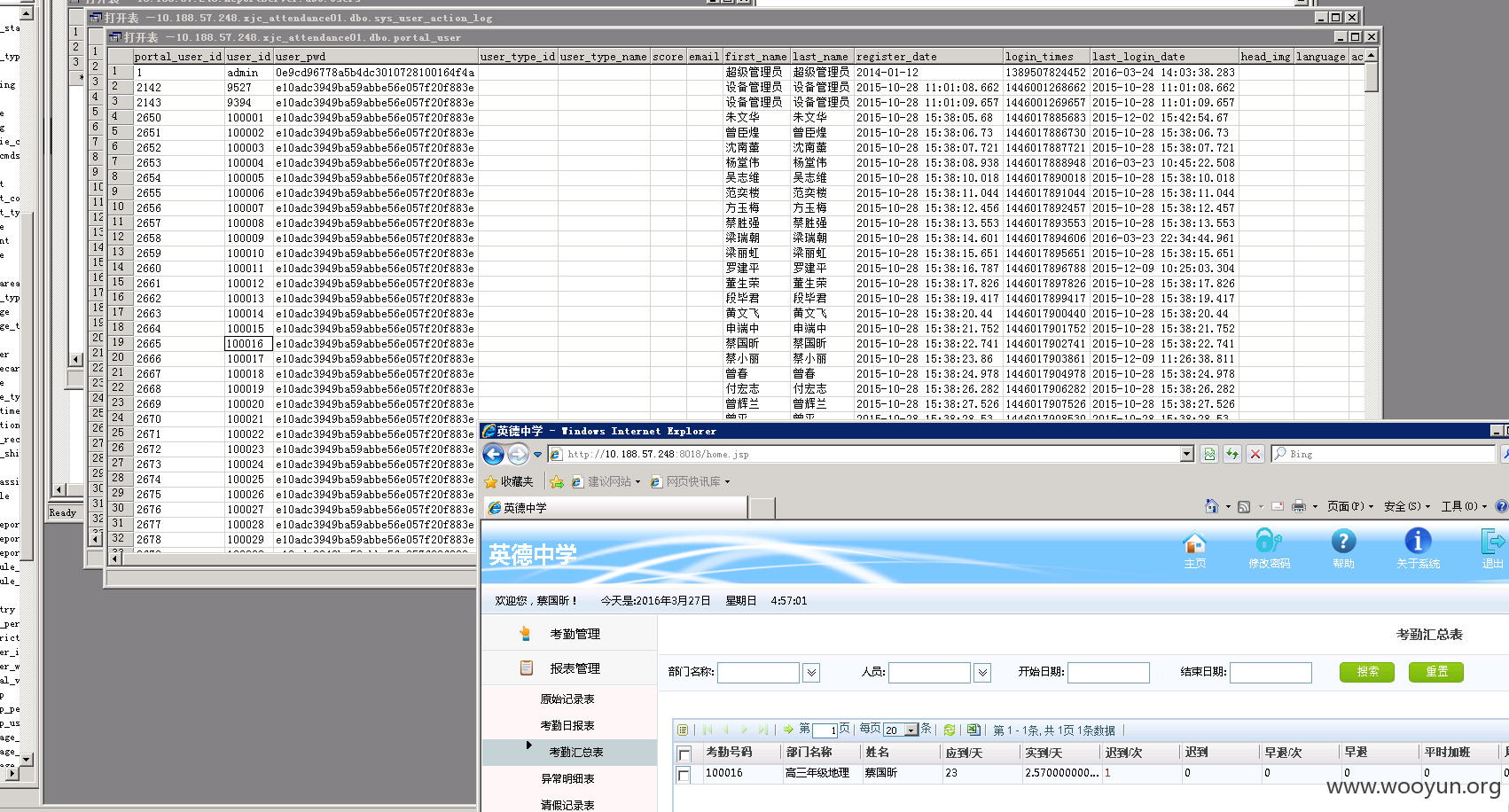Open the 考勤日报表 report
This screenshot has height=812, width=1509.
point(567,725)
